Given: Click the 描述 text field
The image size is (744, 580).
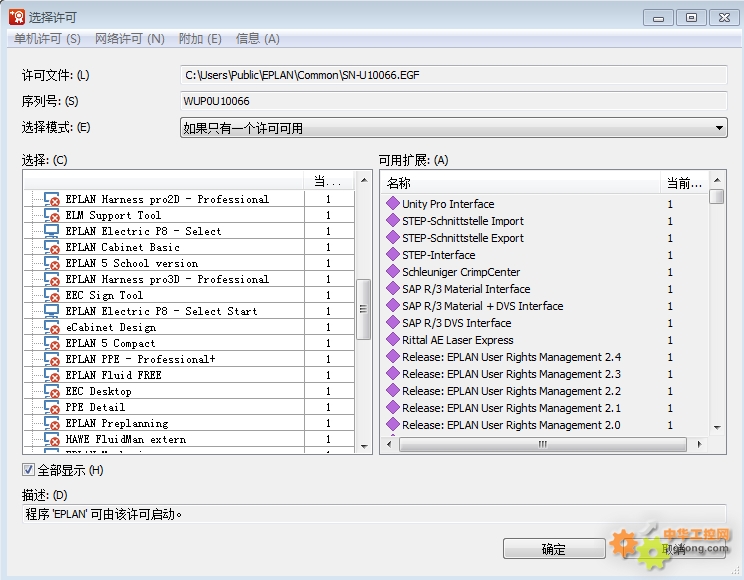Looking at the screenshot, I should point(374,514).
